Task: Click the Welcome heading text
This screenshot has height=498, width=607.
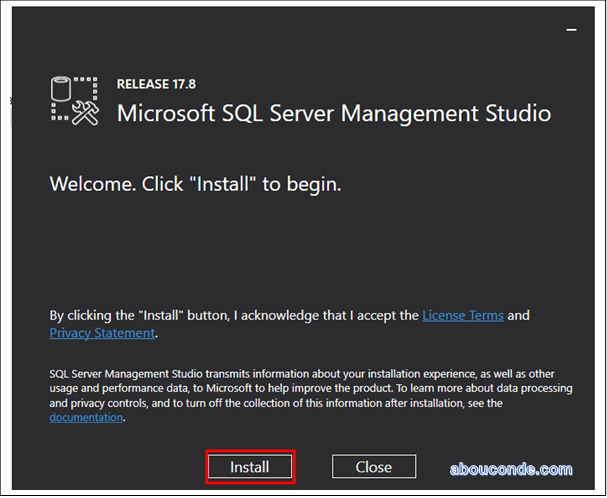Action: 195,185
